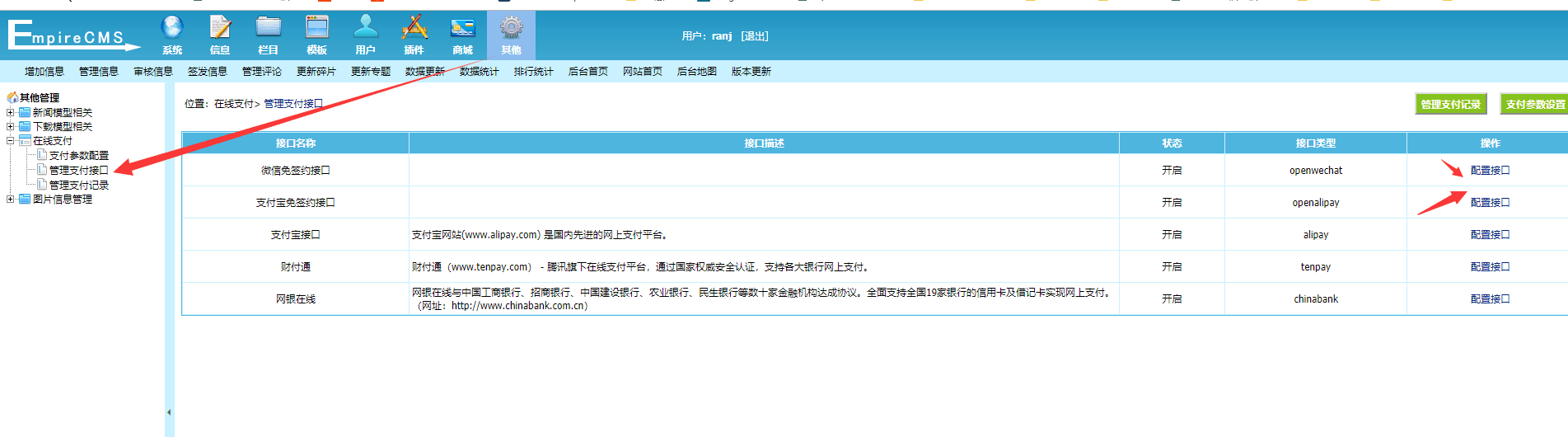Click the sidebar collapse arrow handle
The width and height of the screenshot is (1568, 437).
169,411
